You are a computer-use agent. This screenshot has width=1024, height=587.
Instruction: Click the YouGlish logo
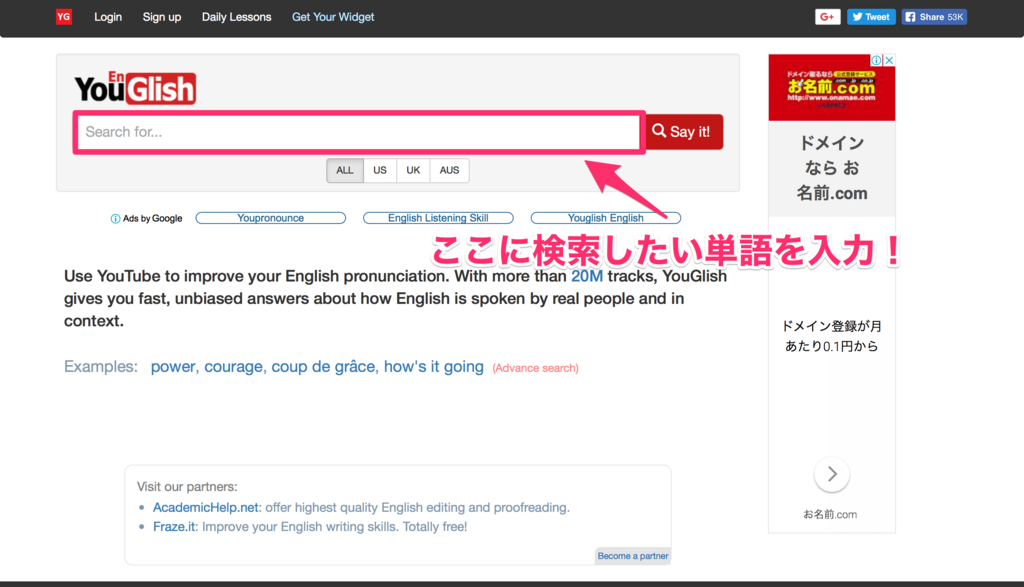coord(135,87)
